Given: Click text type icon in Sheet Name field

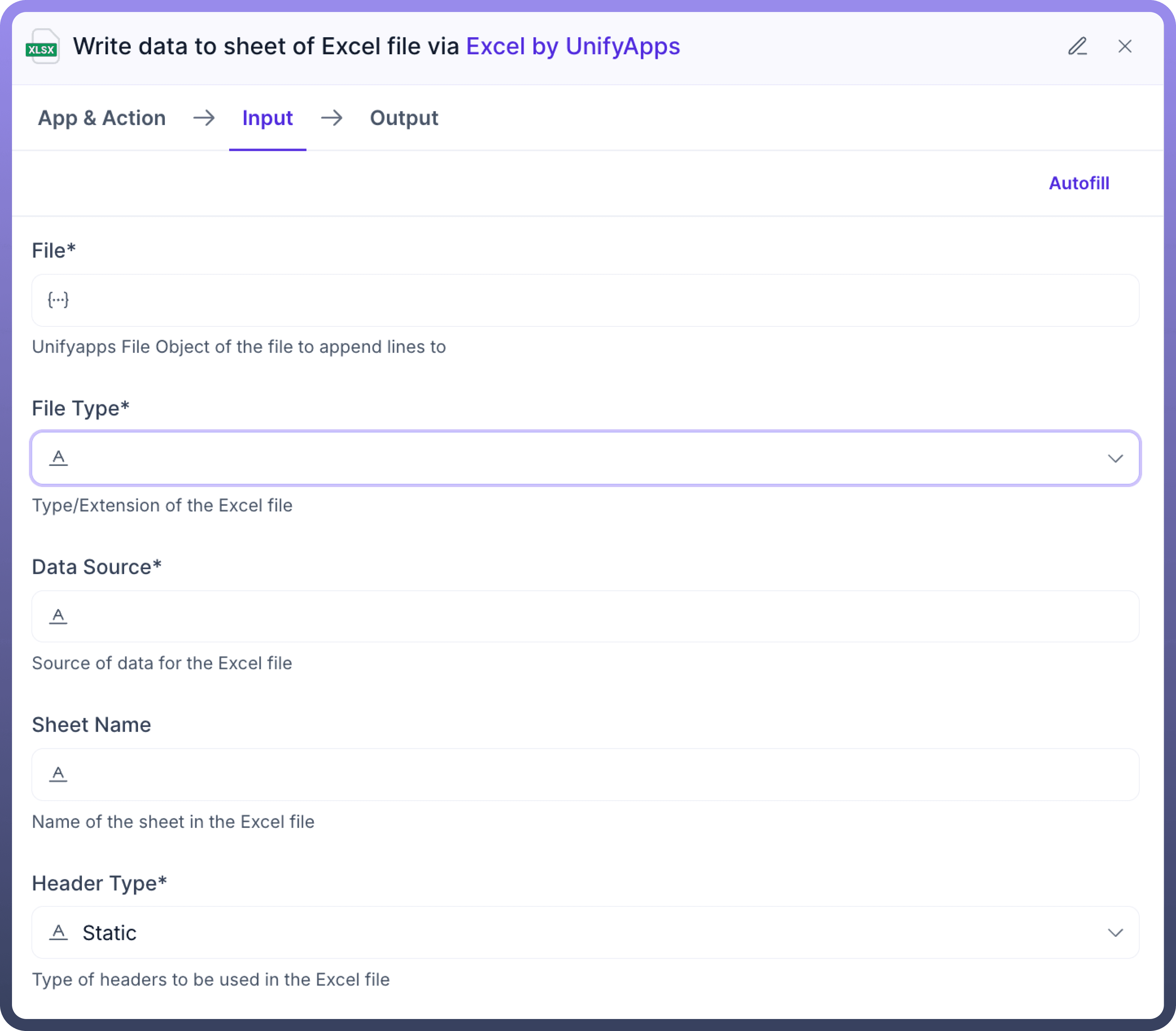Looking at the screenshot, I should pos(58,774).
